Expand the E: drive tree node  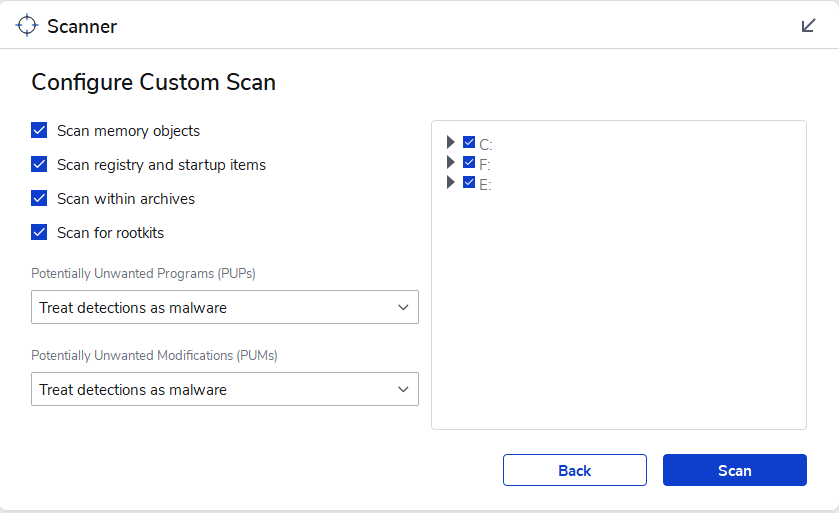point(451,183)
